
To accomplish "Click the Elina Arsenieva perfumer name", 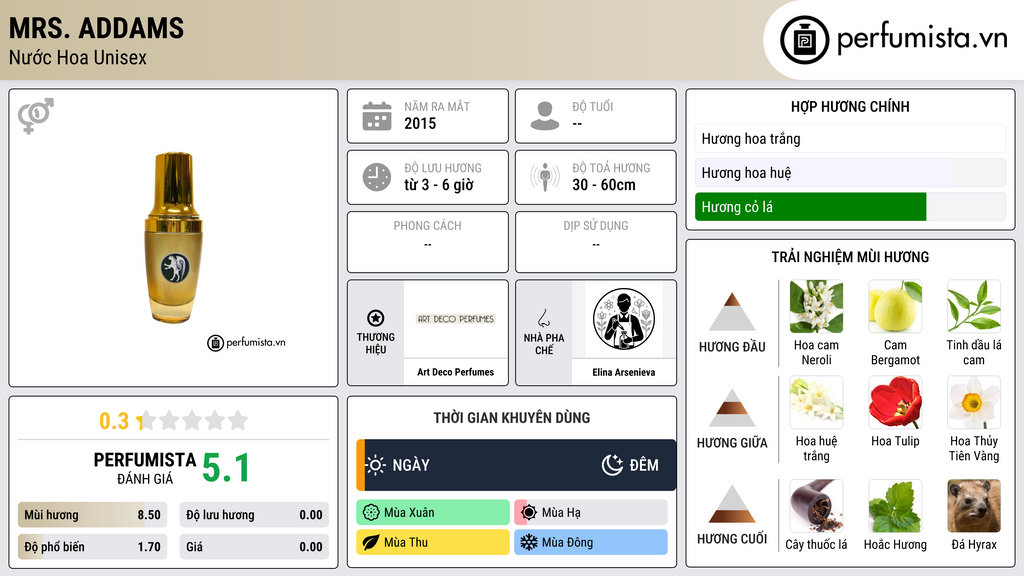I will coord(624,372).
